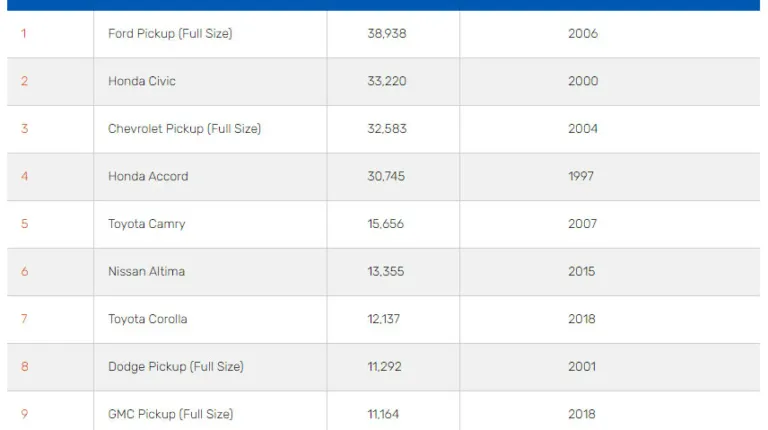
Task: Click the 15,656 value
Action: [386, 224]
